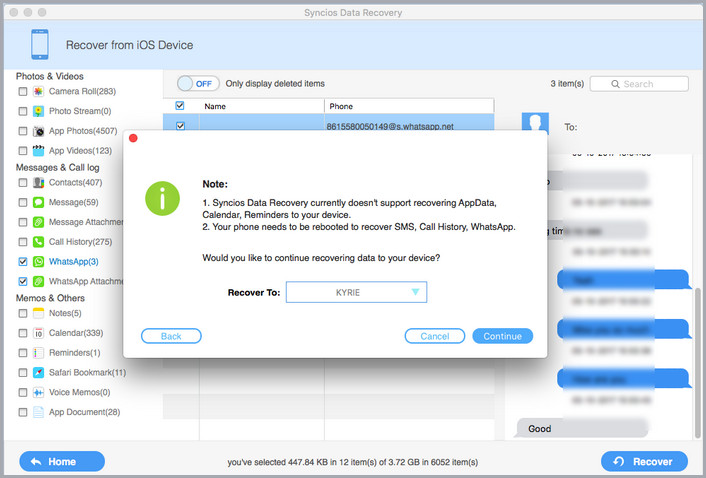Close the Note dialog with red dot
The width and height of the screenshot is (706, 478).
coord(133,138)
